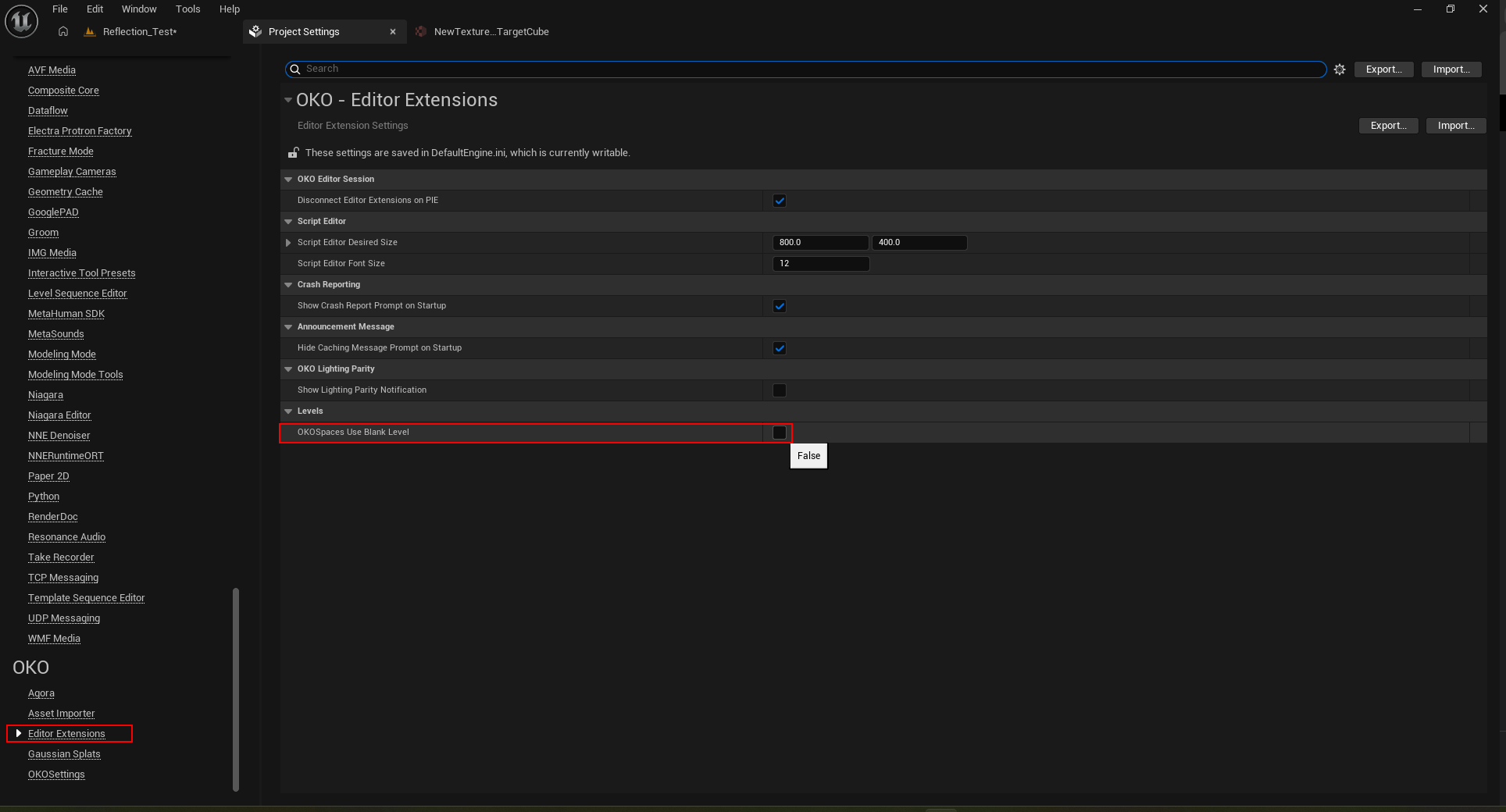Open the MetaSounds settings link

coord(55,334)
